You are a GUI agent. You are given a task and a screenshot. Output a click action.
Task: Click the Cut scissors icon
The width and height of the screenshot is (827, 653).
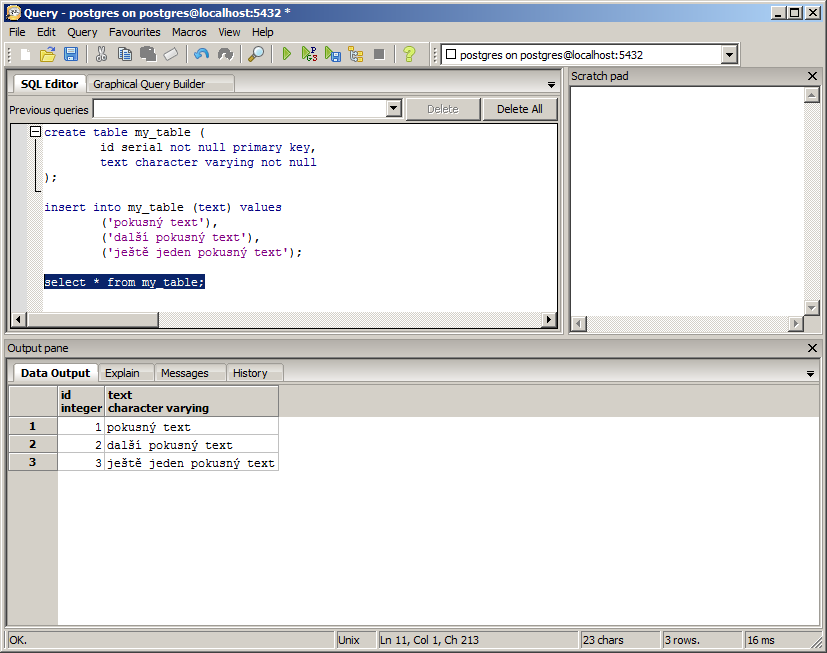click(102, 54)
